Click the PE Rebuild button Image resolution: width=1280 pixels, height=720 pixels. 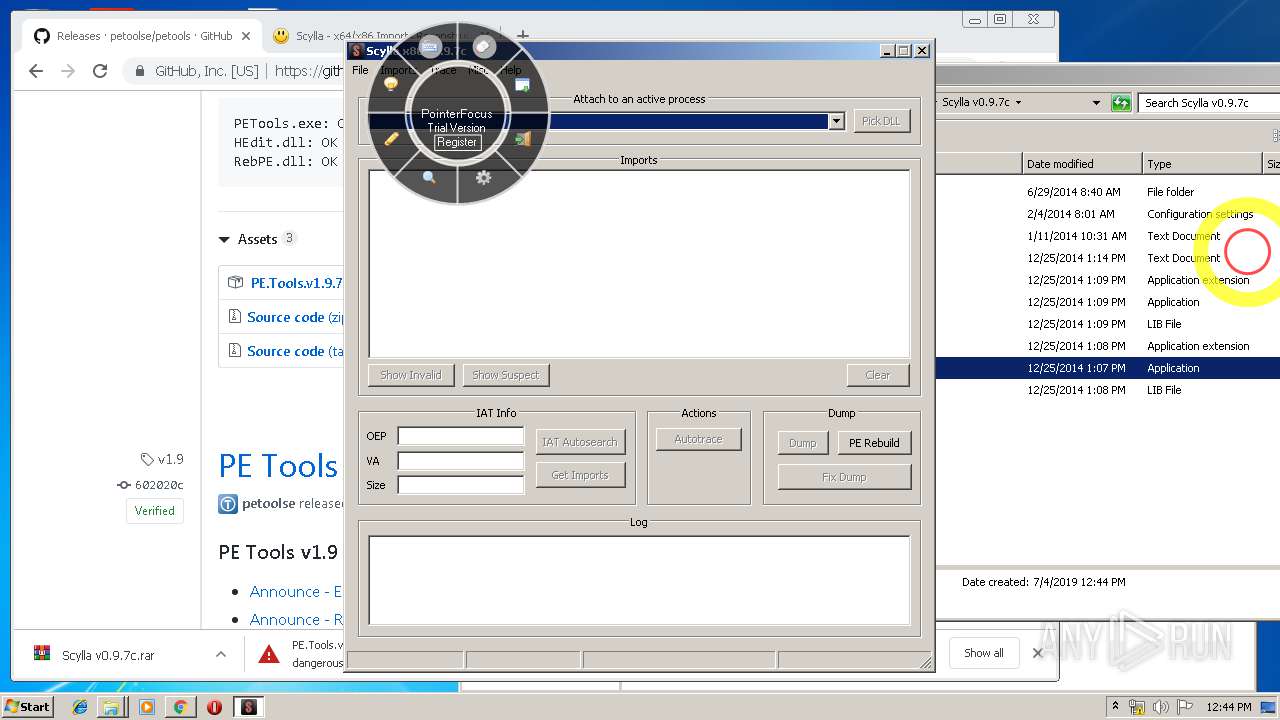point(874,443)
